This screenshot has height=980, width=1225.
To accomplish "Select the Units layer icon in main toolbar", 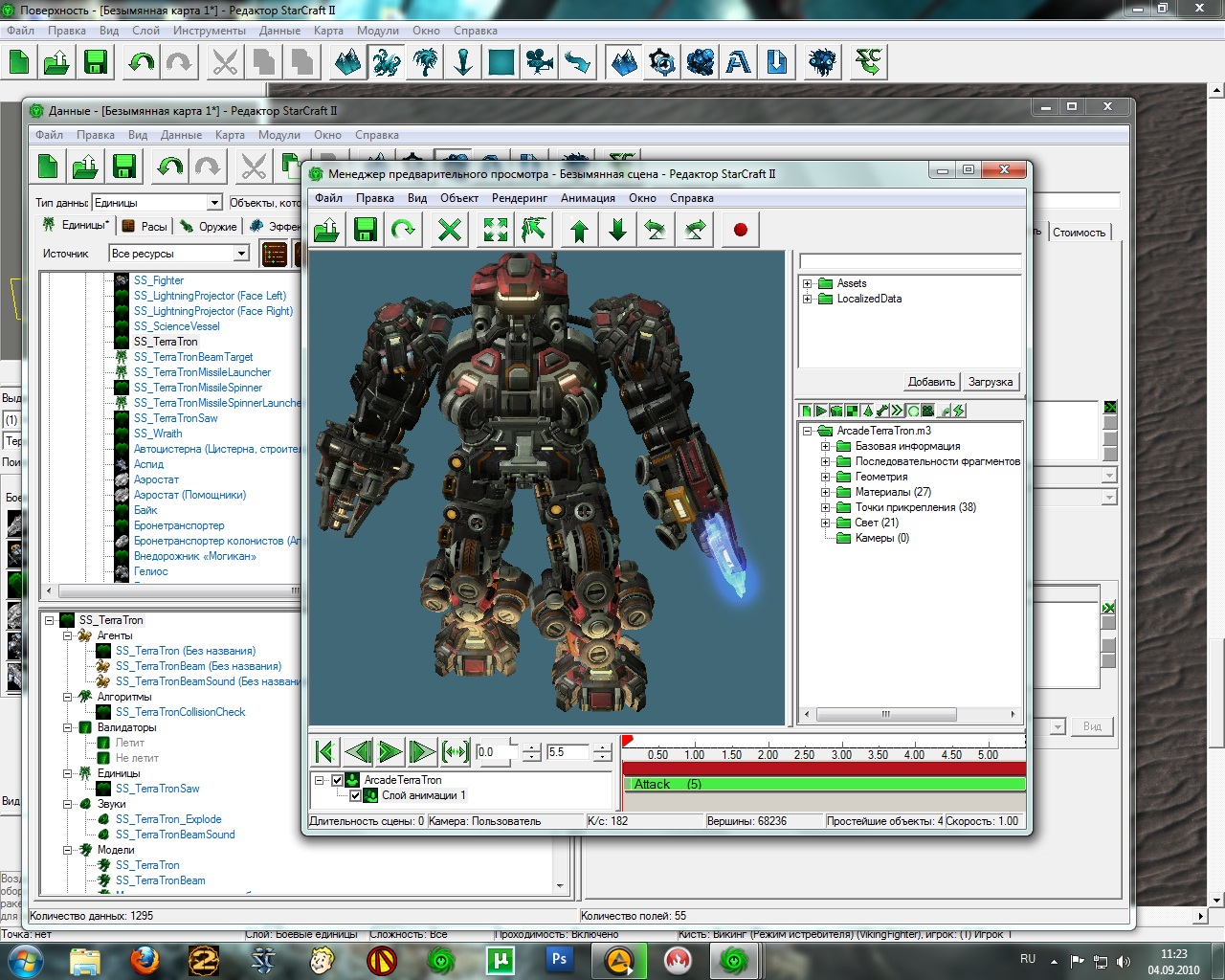I will pos(387,63).
